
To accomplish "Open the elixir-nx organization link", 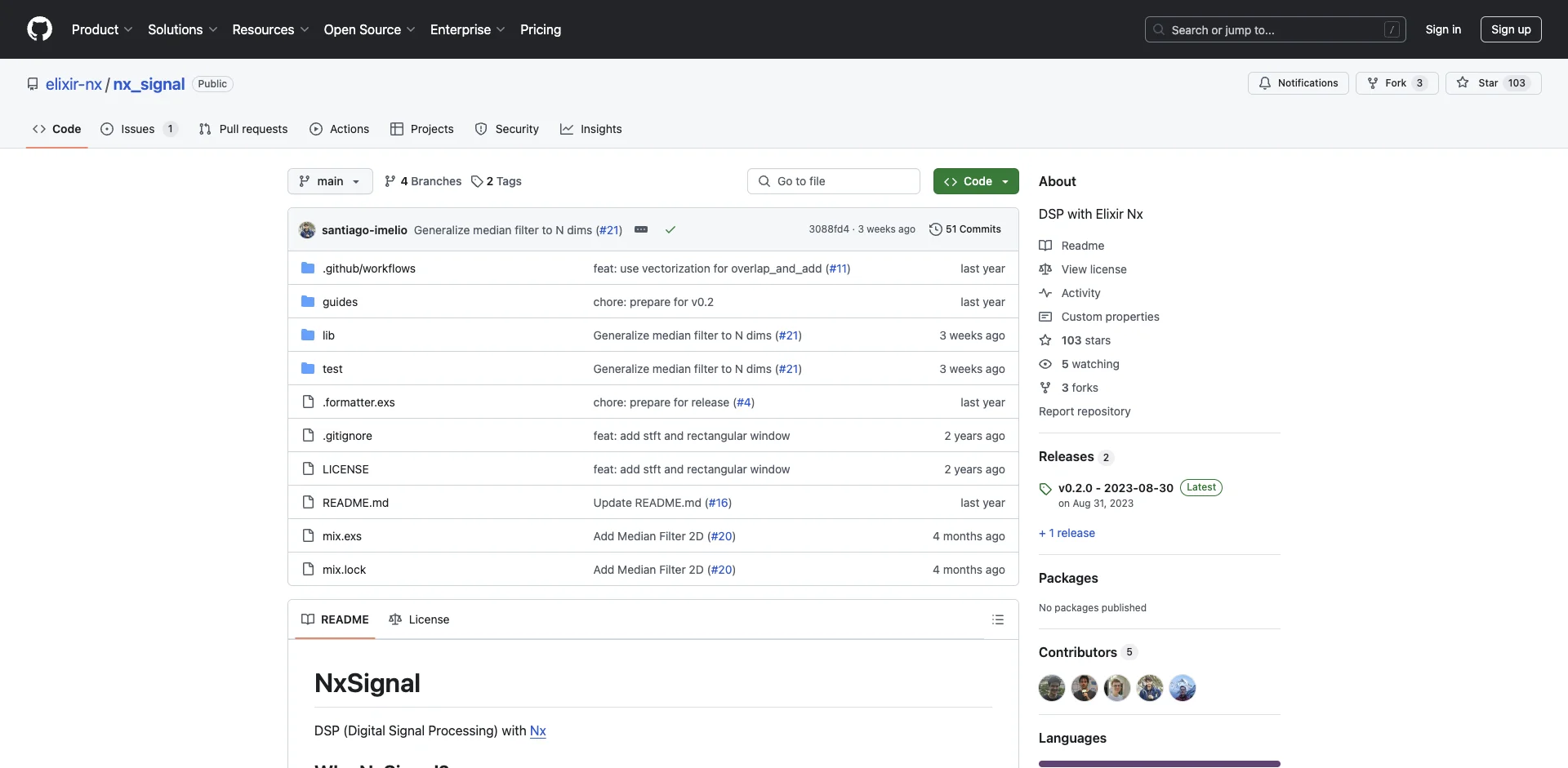I will click(73, 84).
